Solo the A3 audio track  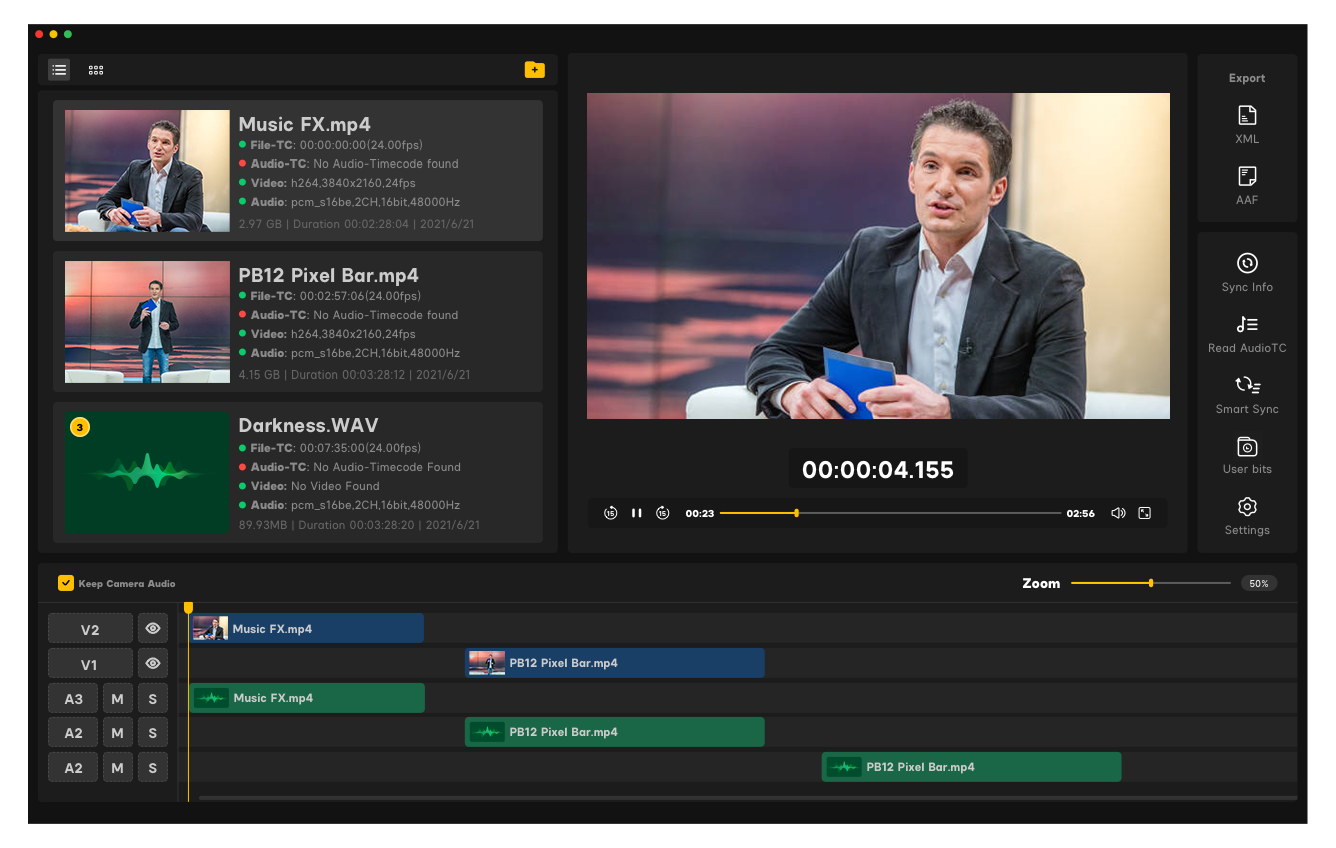(152, 698)
